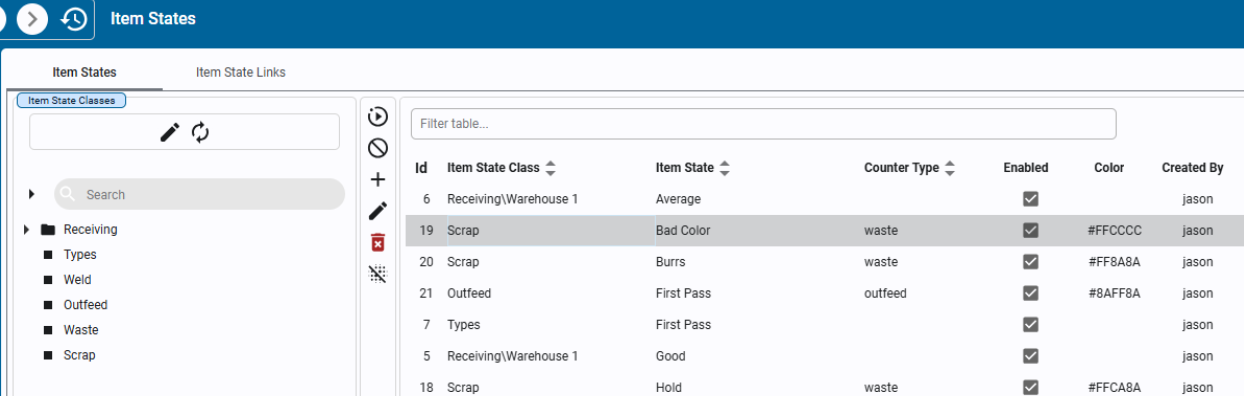This screenshot has height=396, width=1244.
Task: Toggle Enabled checkbox for Burrs row
Action: click(1030, 262)
